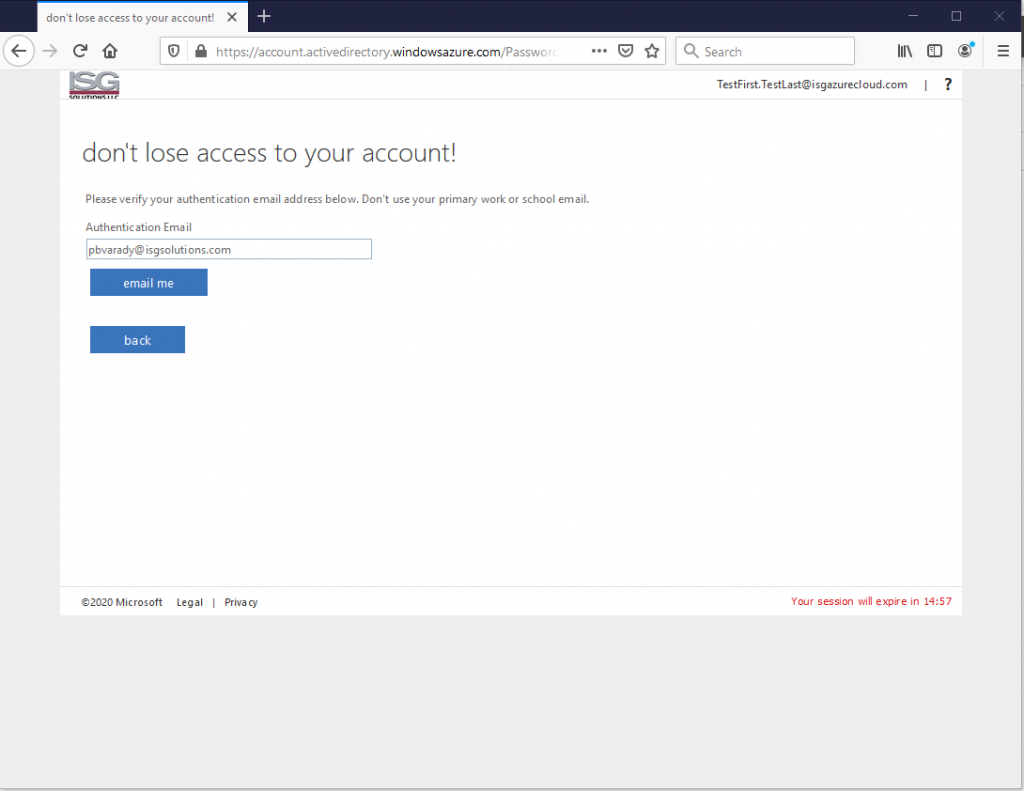This screenshot has height=791, width=1024.
Task: Maximize the Firefox window
Action: [956, 16]
